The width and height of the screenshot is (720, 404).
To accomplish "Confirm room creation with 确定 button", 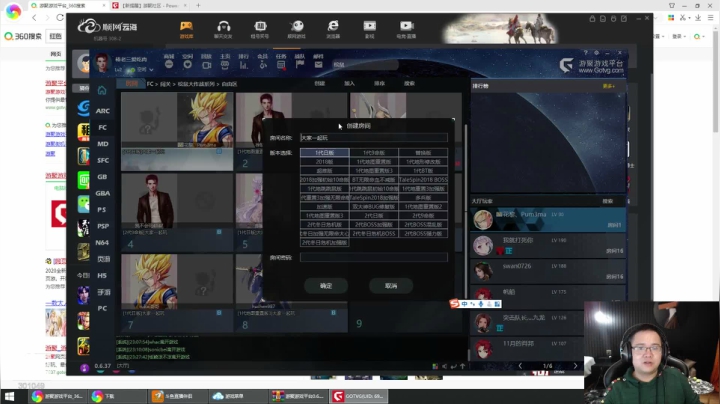I will pos(326,286).
